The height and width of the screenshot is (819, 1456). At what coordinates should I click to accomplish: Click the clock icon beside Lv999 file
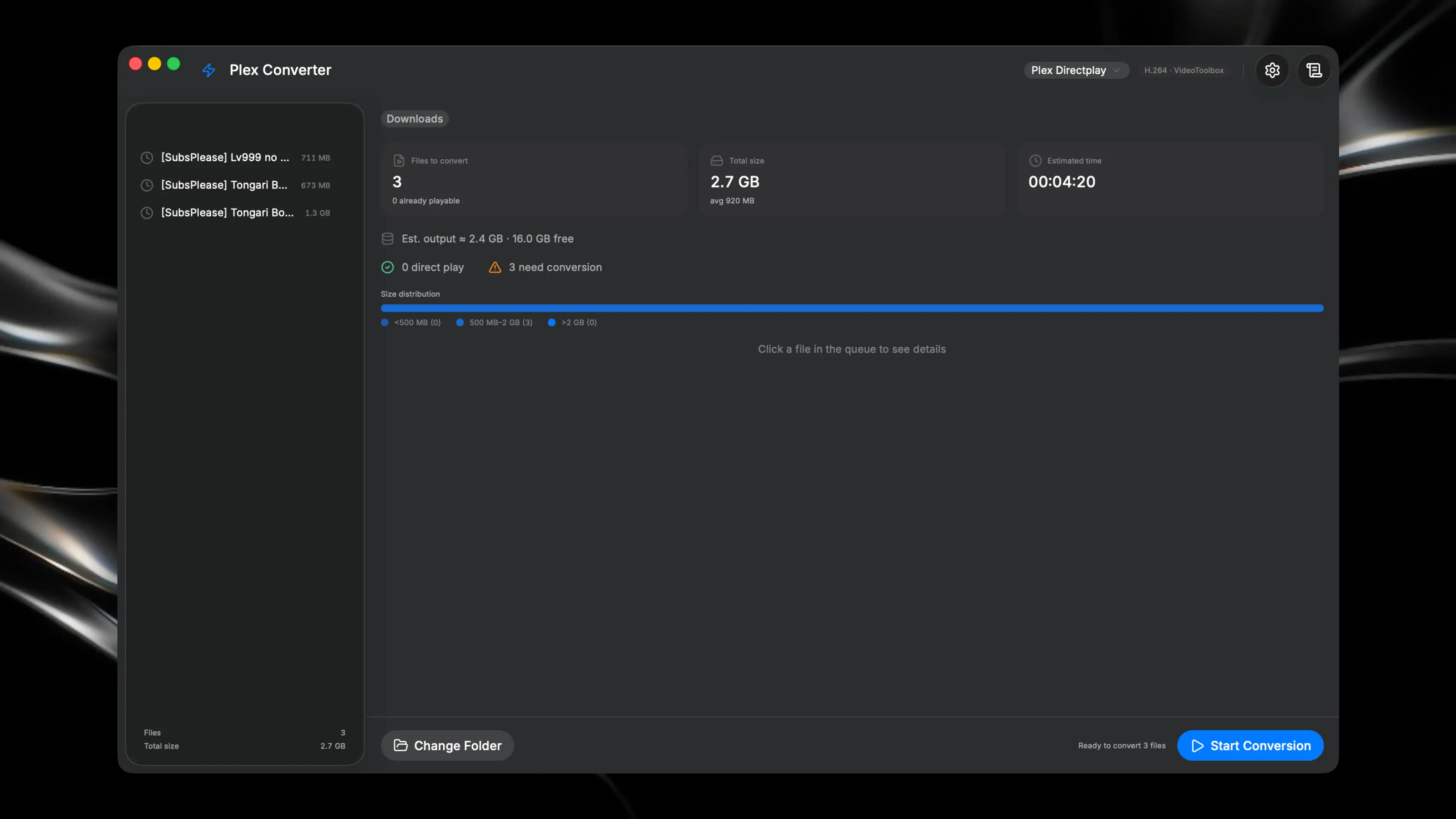147,158
